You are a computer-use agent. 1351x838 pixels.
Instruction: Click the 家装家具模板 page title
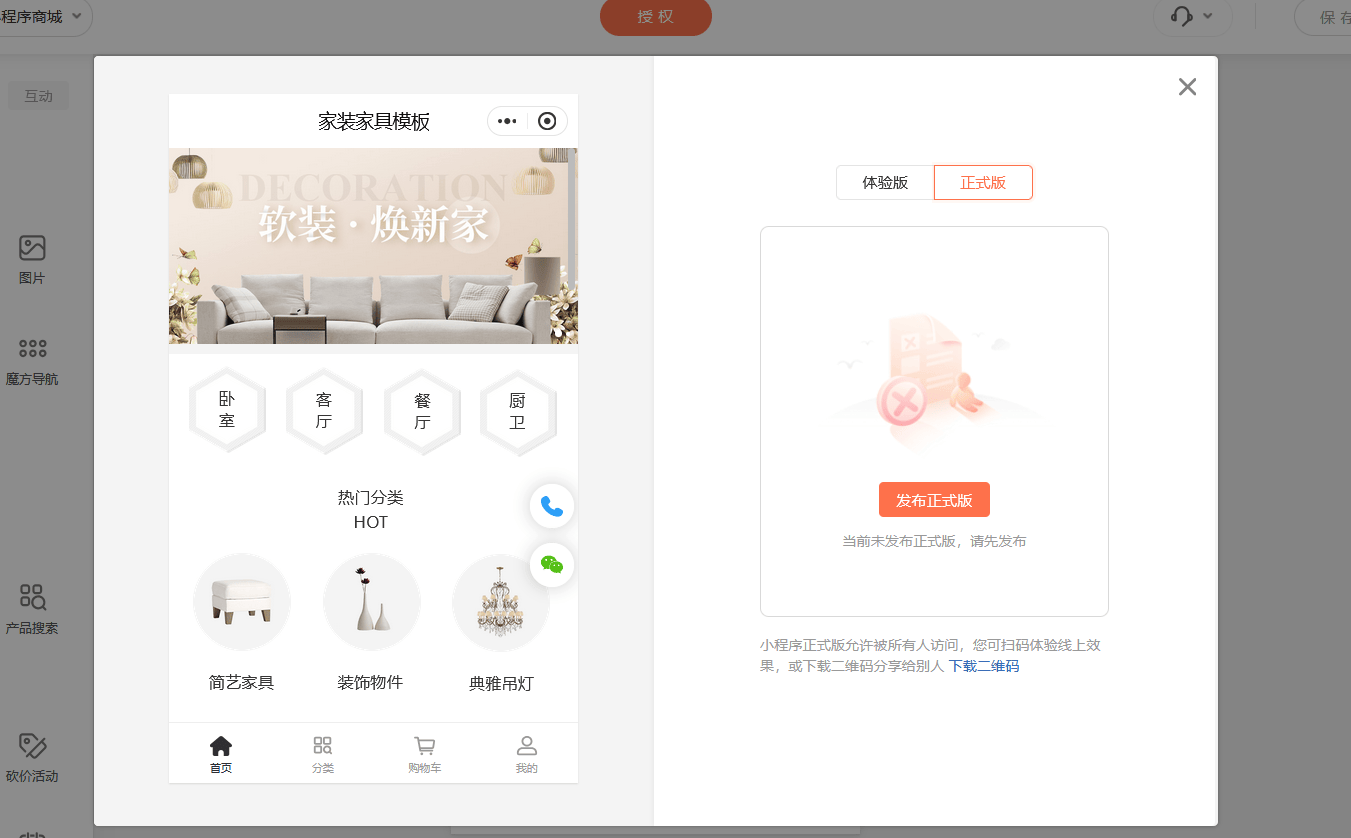tap(374, 121)
